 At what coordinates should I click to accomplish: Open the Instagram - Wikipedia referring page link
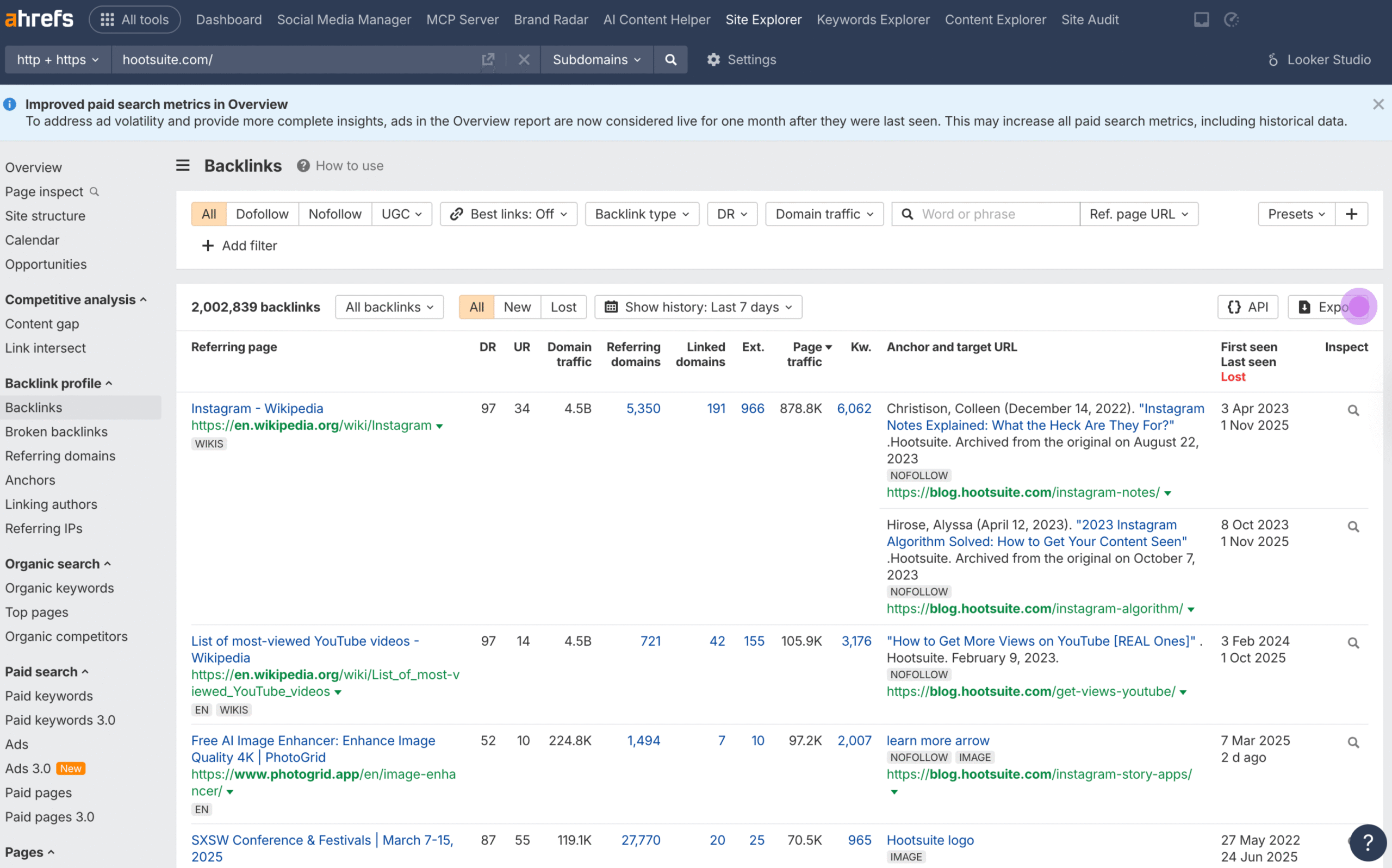257,408
